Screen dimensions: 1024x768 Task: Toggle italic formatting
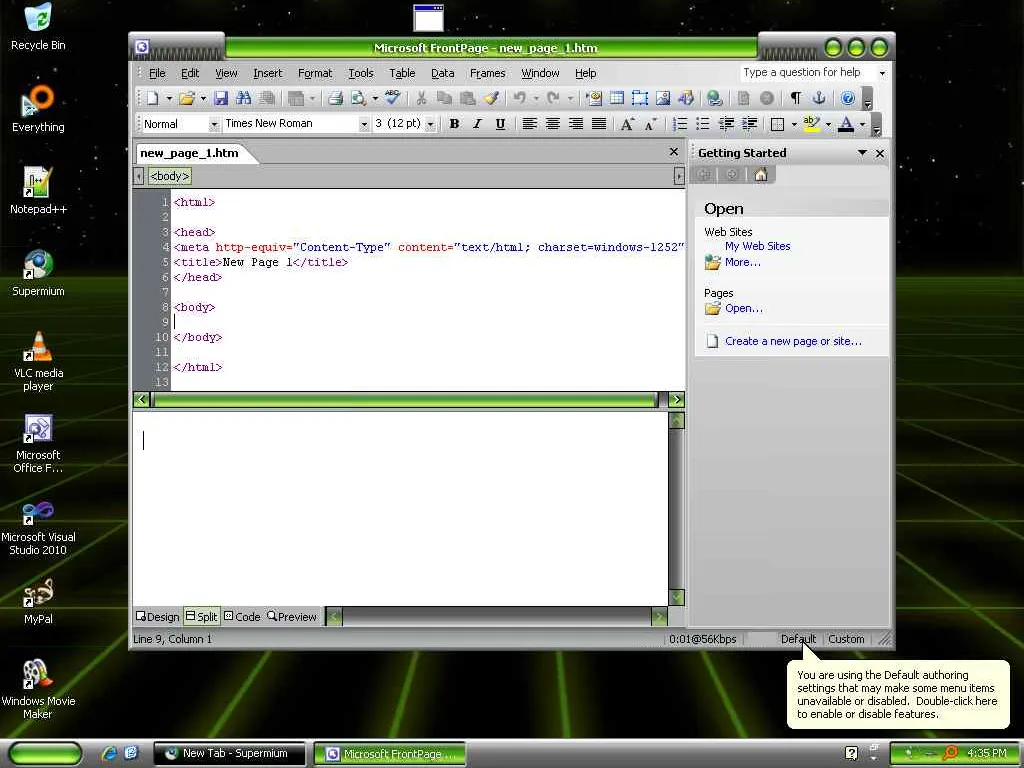(x=477, y=124)
